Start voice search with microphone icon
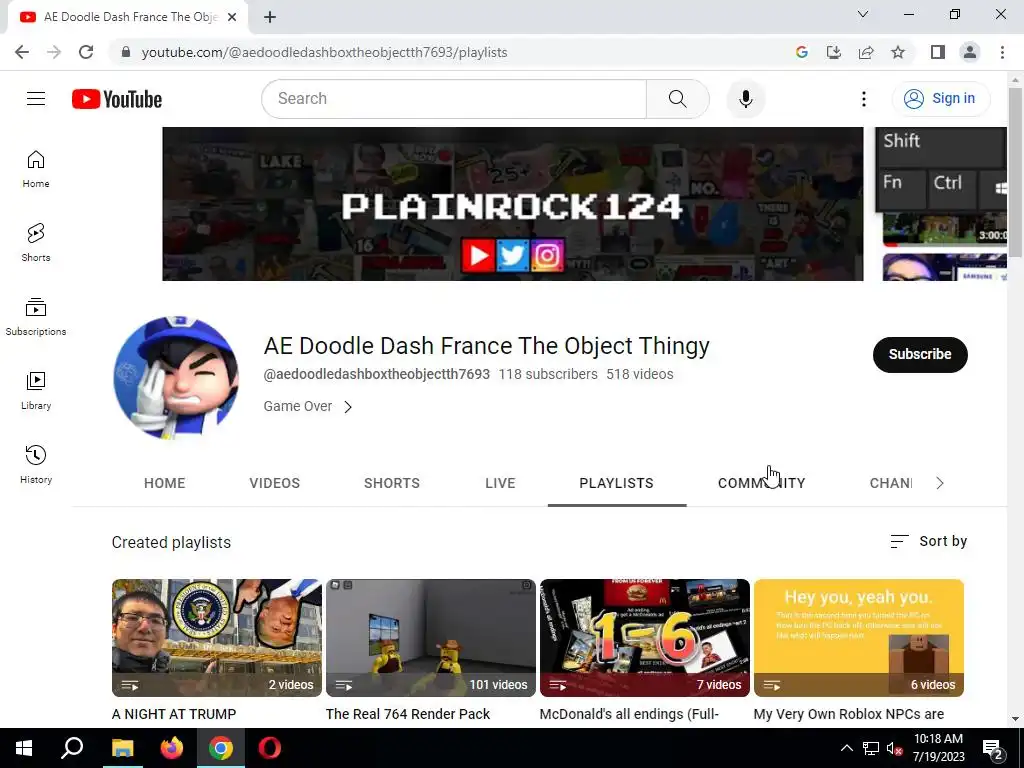This screenshot has height=768, width=1024. coord(746,99)
